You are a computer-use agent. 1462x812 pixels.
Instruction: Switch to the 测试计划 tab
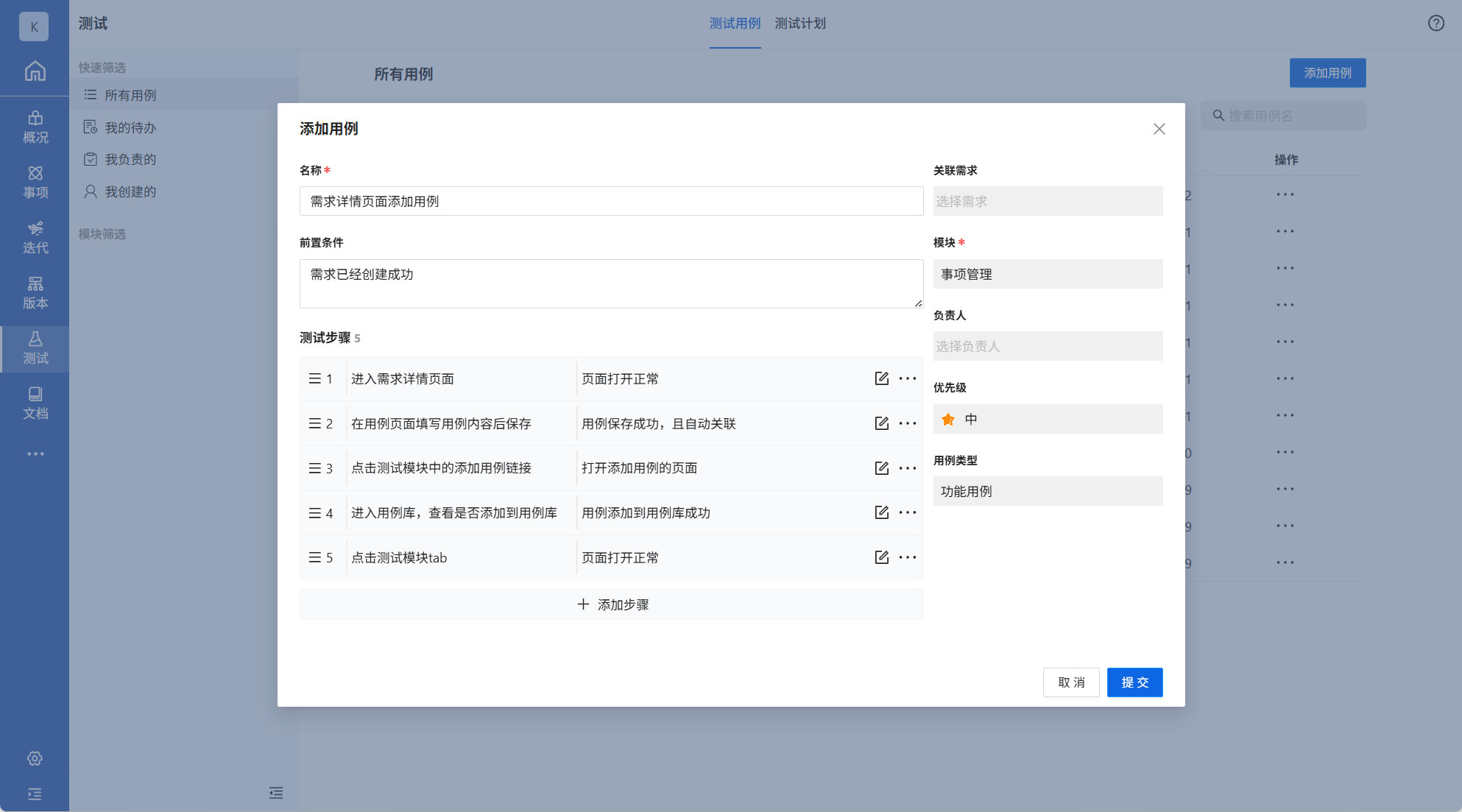tap(799, 24)
